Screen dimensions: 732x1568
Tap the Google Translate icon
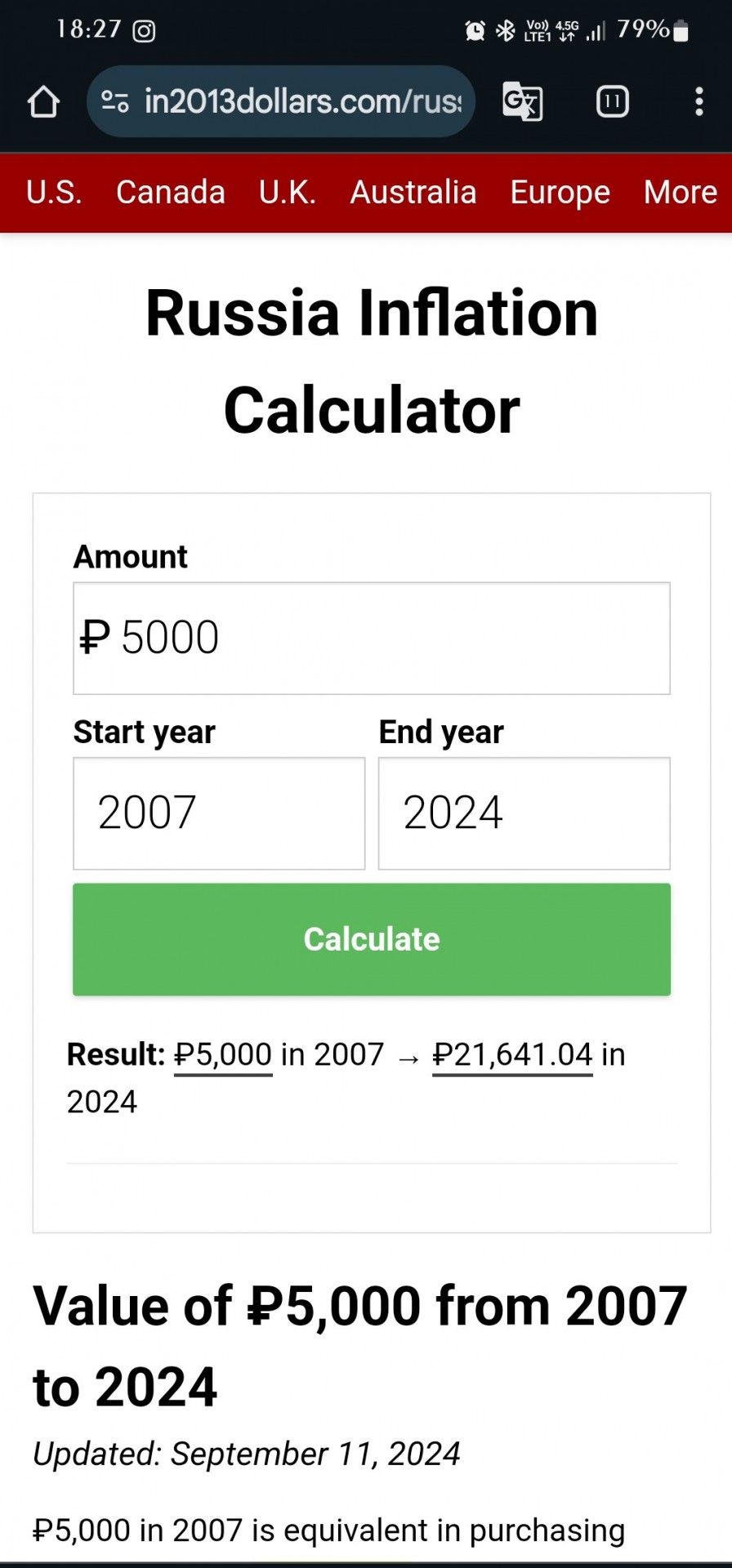pyautogui.click(x=522, y=101)
